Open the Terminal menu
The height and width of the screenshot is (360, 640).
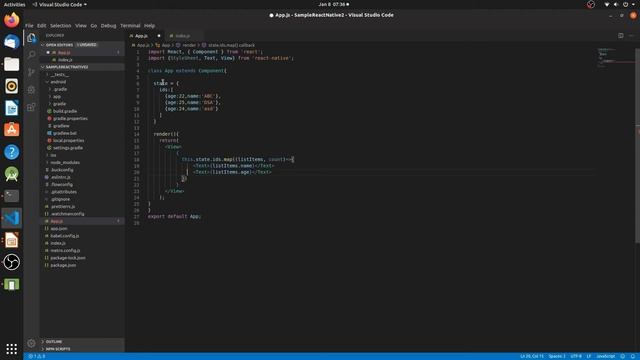130,25
